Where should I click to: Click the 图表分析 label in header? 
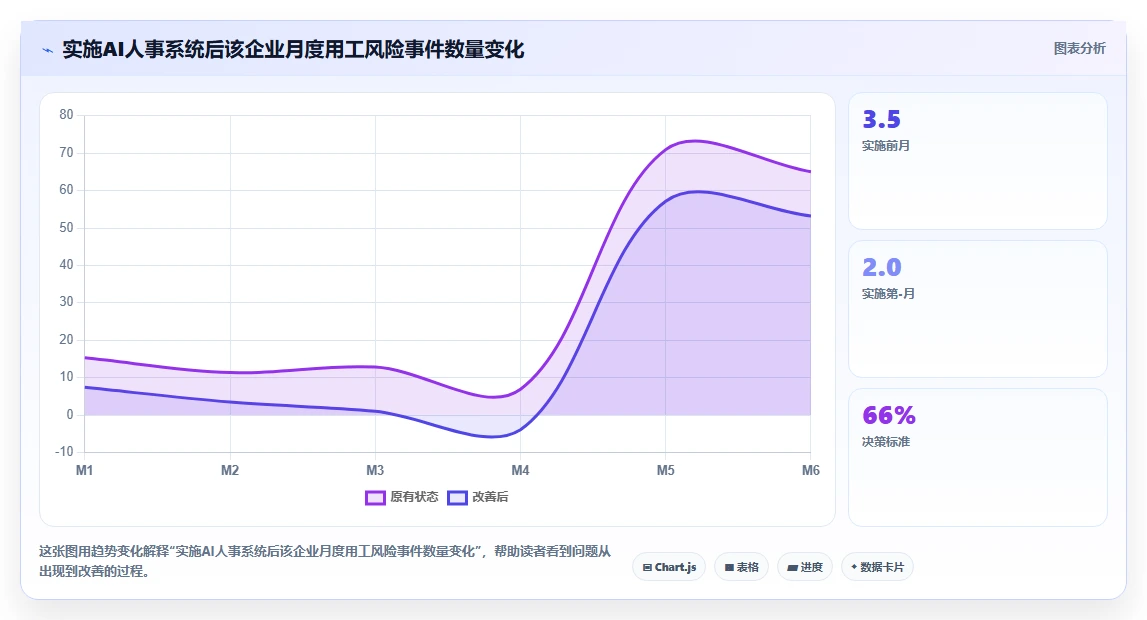1079,48
